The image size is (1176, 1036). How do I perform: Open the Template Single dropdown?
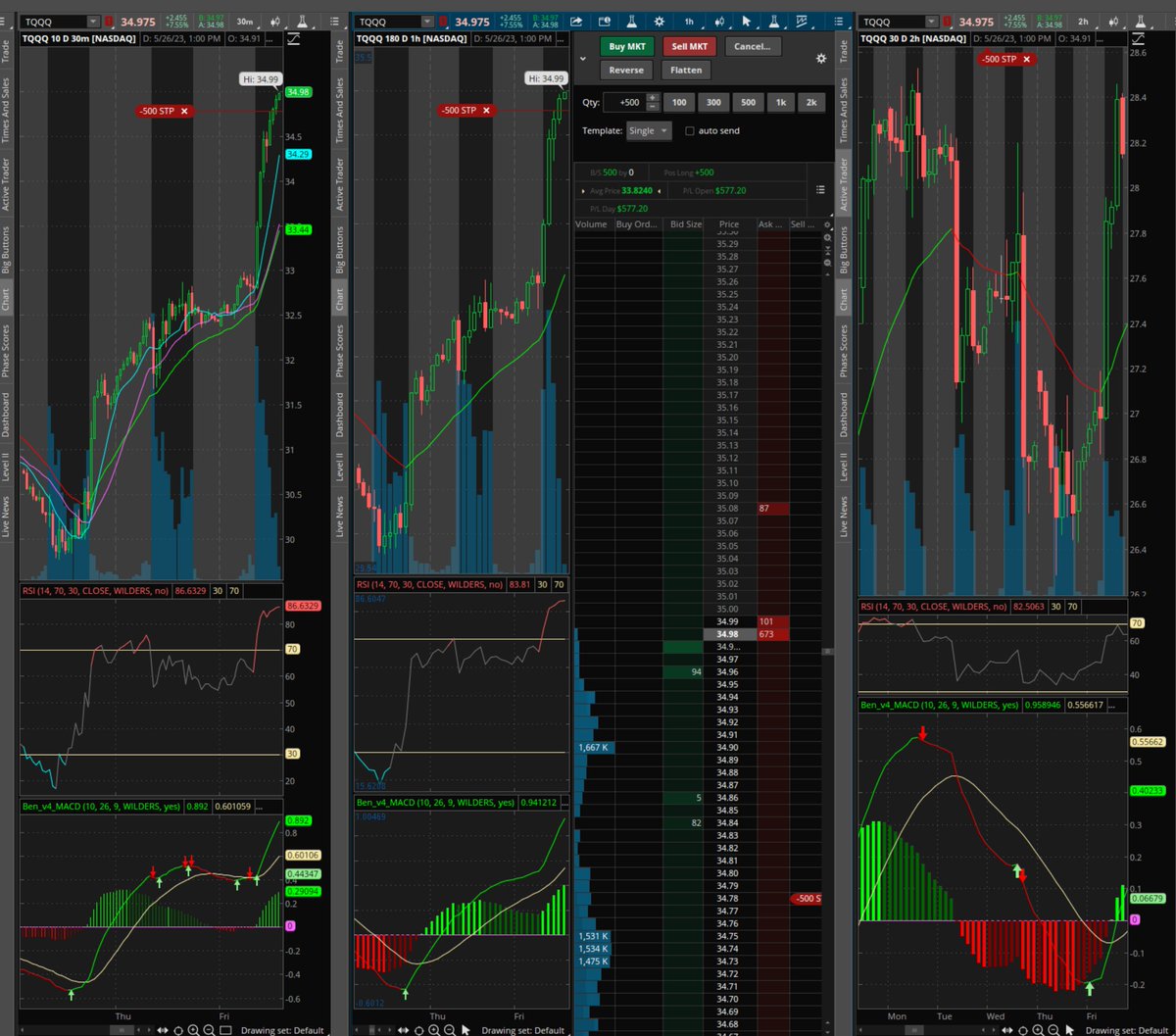click(649, 130)
